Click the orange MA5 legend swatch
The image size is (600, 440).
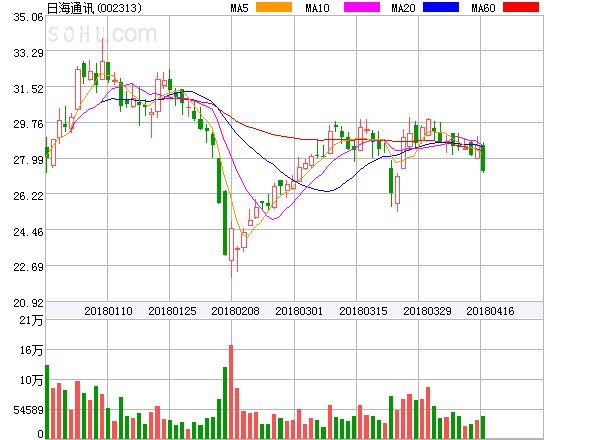(274, 7)
